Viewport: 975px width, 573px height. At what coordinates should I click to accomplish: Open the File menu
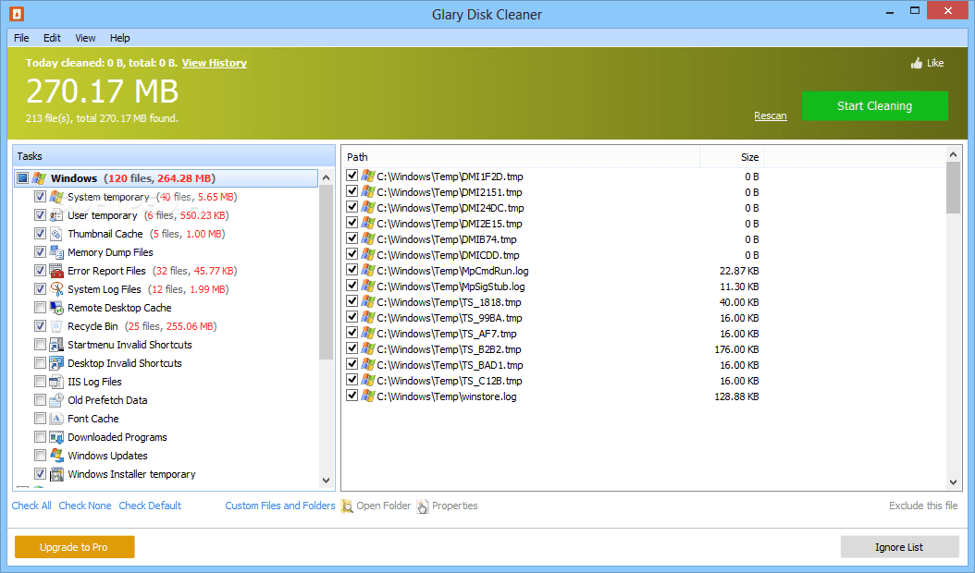(x=21, y=38)
